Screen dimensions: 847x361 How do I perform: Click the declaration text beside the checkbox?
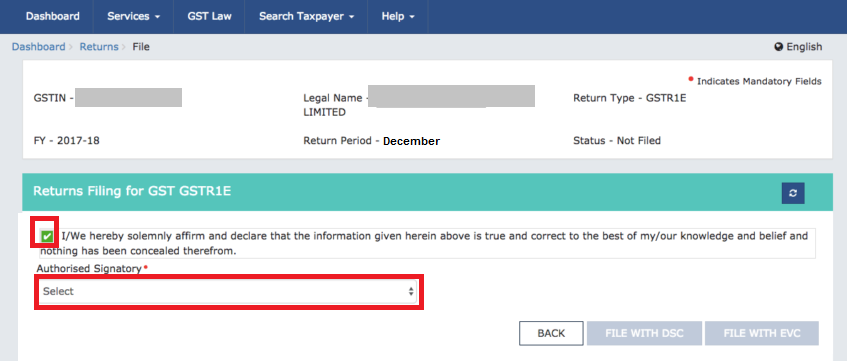[x=424, y=244]
